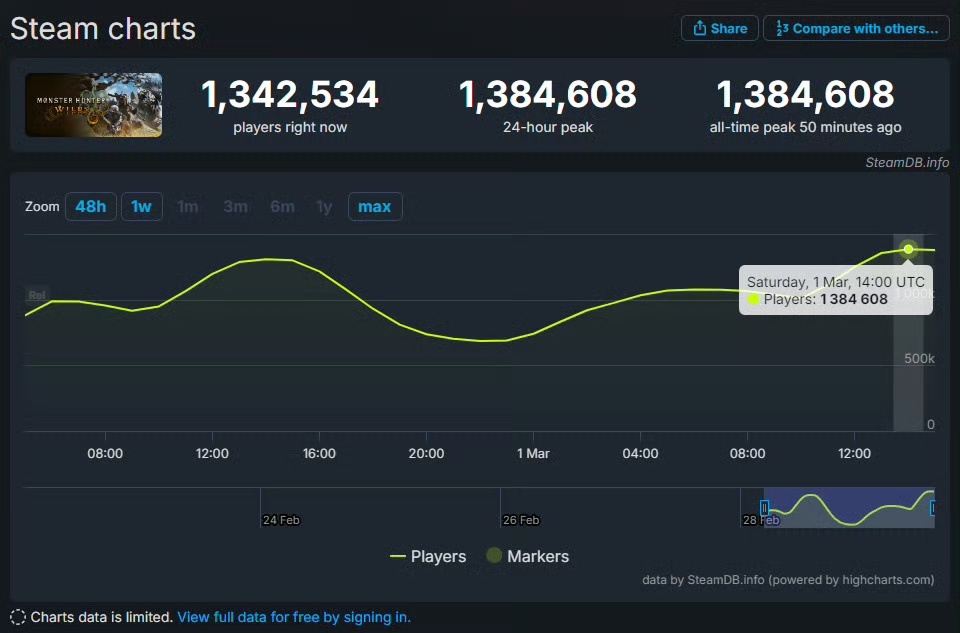Toggle the Players series in legend
This screenshot has width=960, height=633.
(428, 556)
